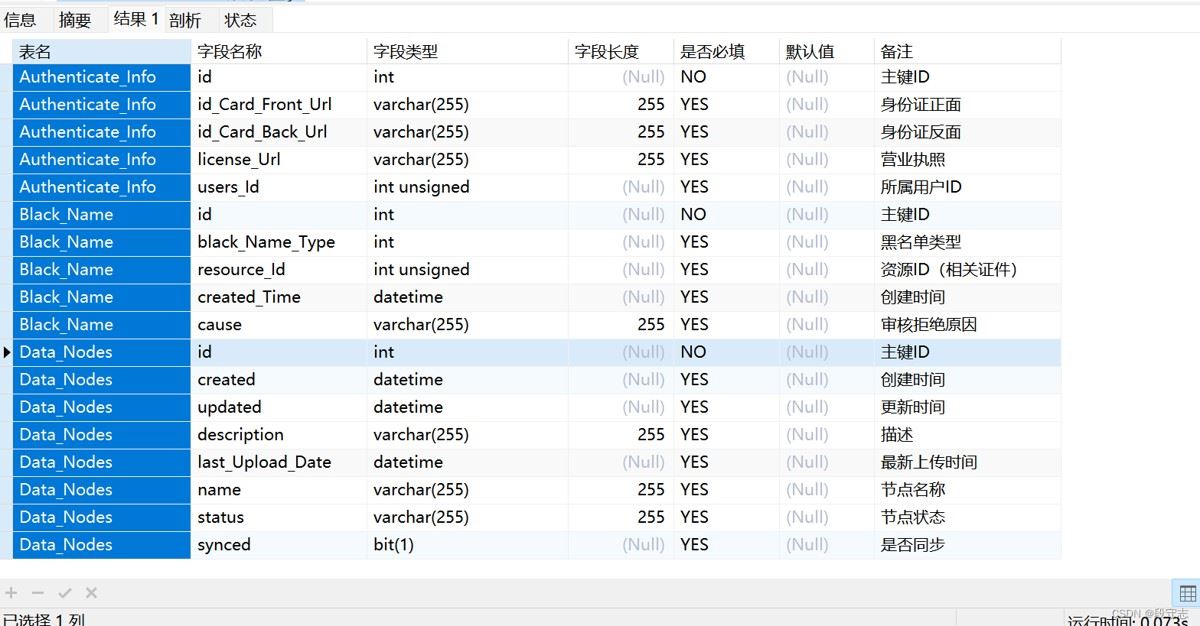The image size is (1200, 626).
Task: Click the delete record minus icon
Action: (x=38, y=593)
